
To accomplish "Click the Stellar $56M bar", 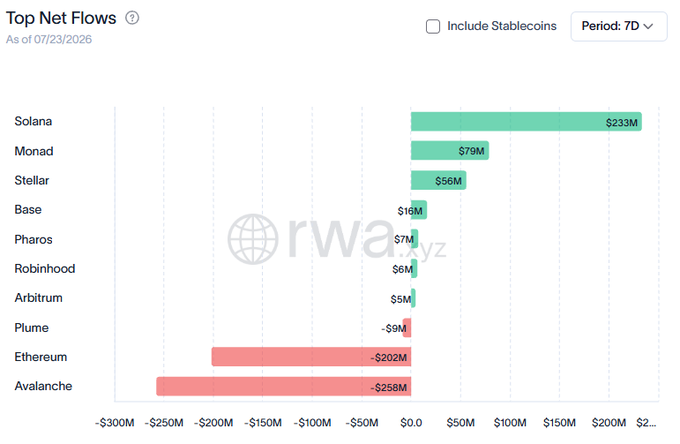I will pyautogui.click(x=438, y=180).
